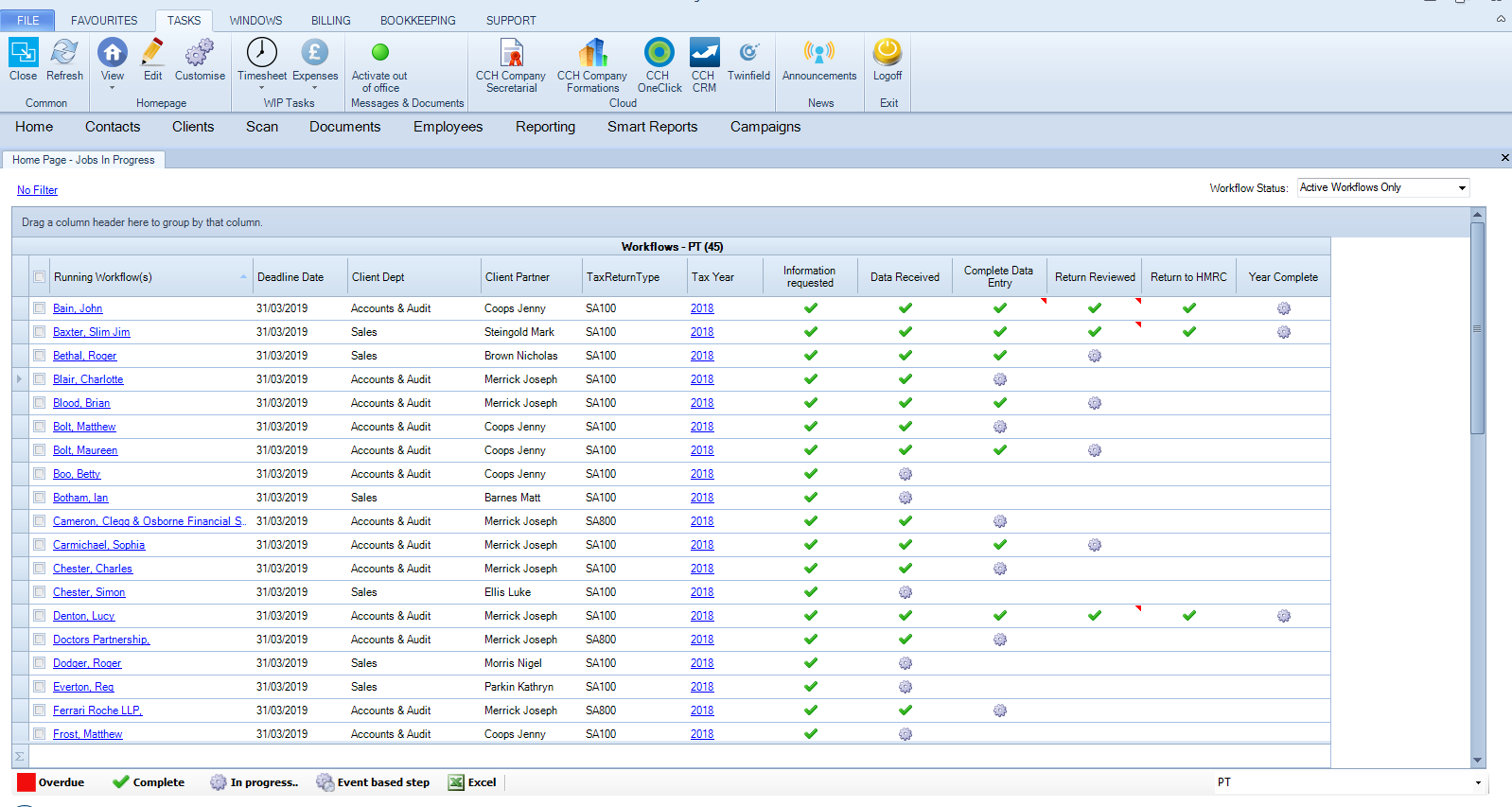Screen dimensions: 1512x807
Task: Export the grid with the Excel button
Action: tap(472, 782)
